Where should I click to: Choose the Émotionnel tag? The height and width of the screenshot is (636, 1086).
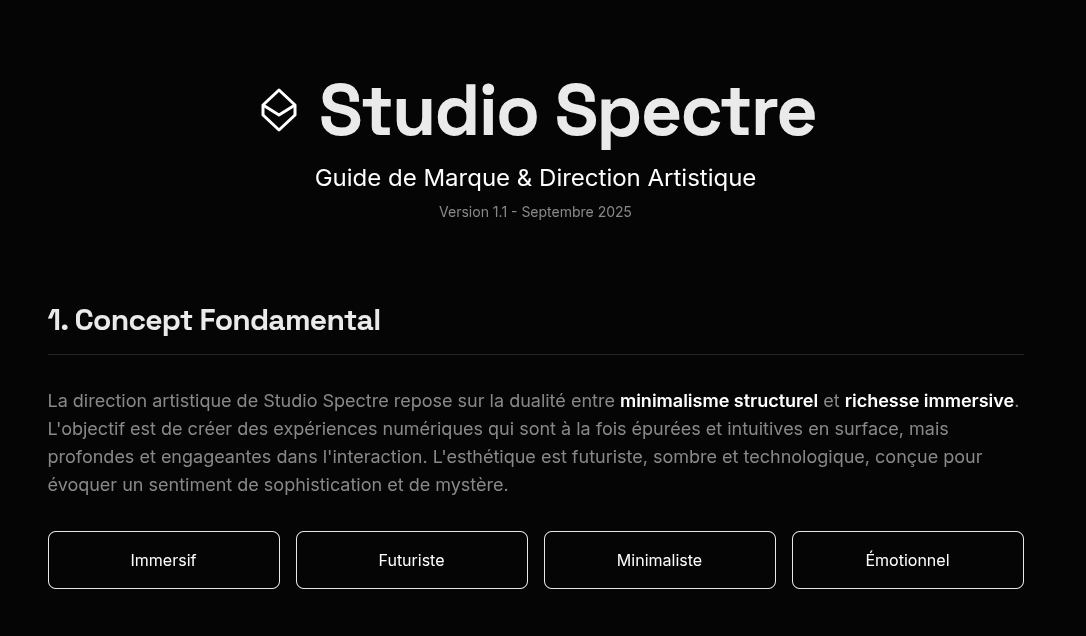[x=907, y=560]
